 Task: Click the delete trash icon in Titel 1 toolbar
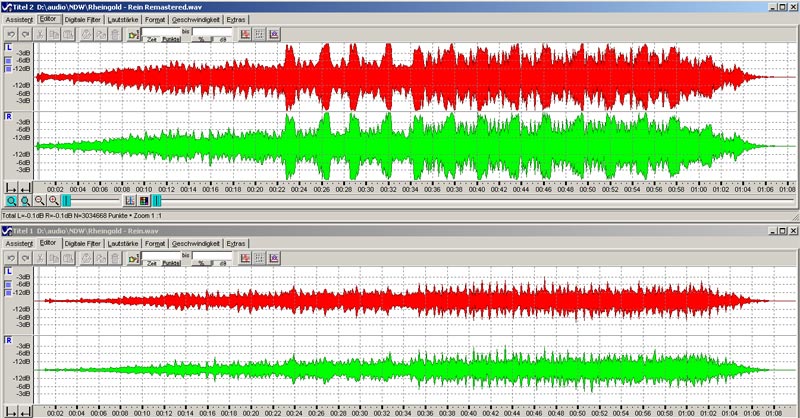[x=116, y=258]
